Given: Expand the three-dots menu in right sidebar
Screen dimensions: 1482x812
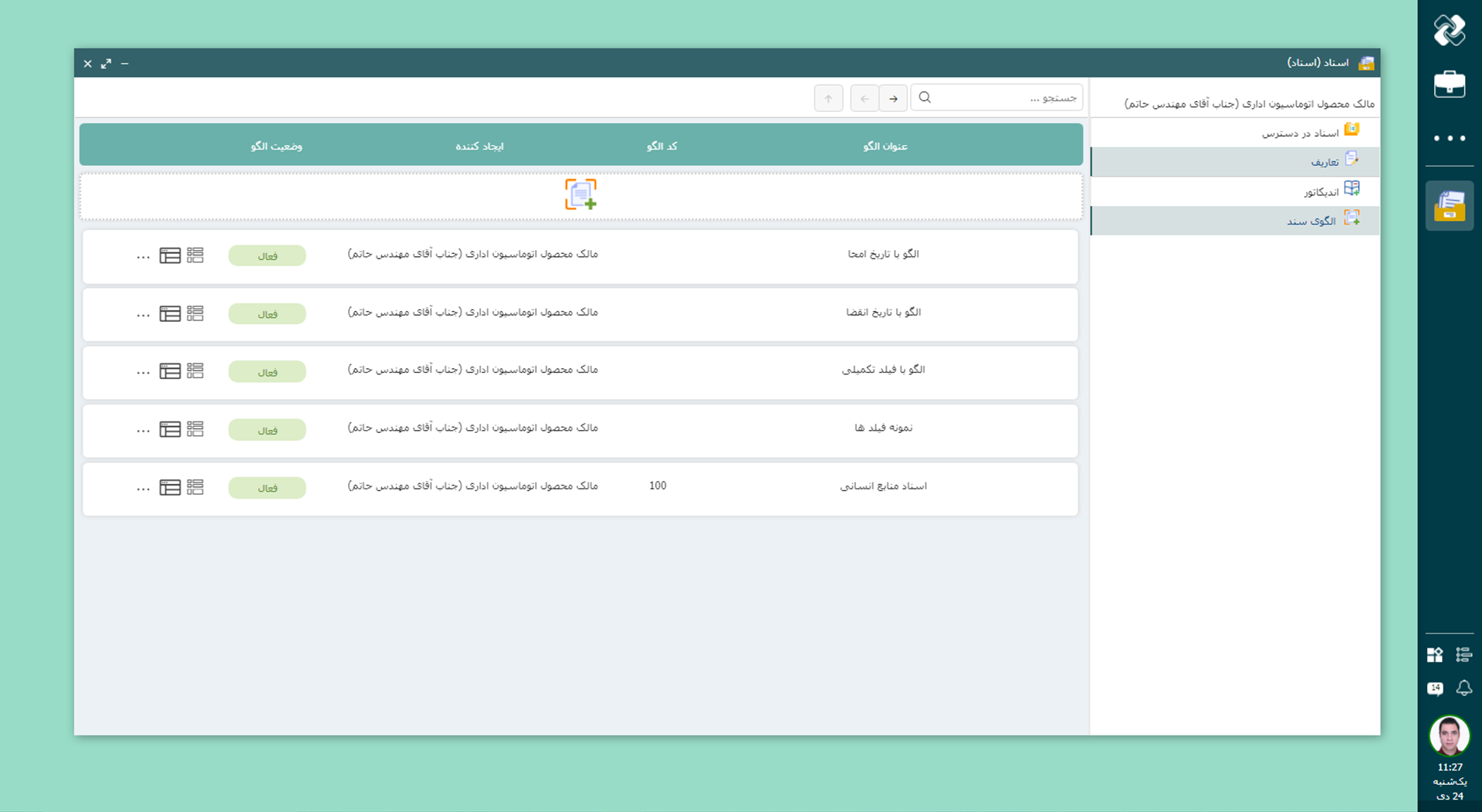Looking at the screenshot, I should [1449, 138].
